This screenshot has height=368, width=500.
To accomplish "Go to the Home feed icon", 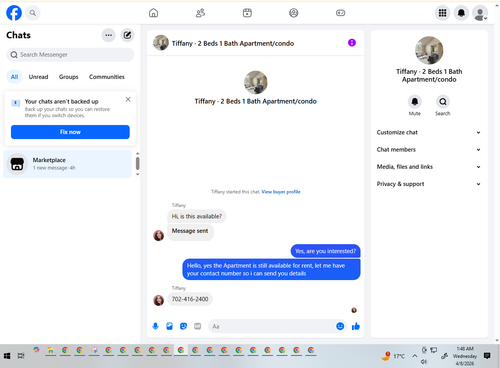I will [153, 13].
